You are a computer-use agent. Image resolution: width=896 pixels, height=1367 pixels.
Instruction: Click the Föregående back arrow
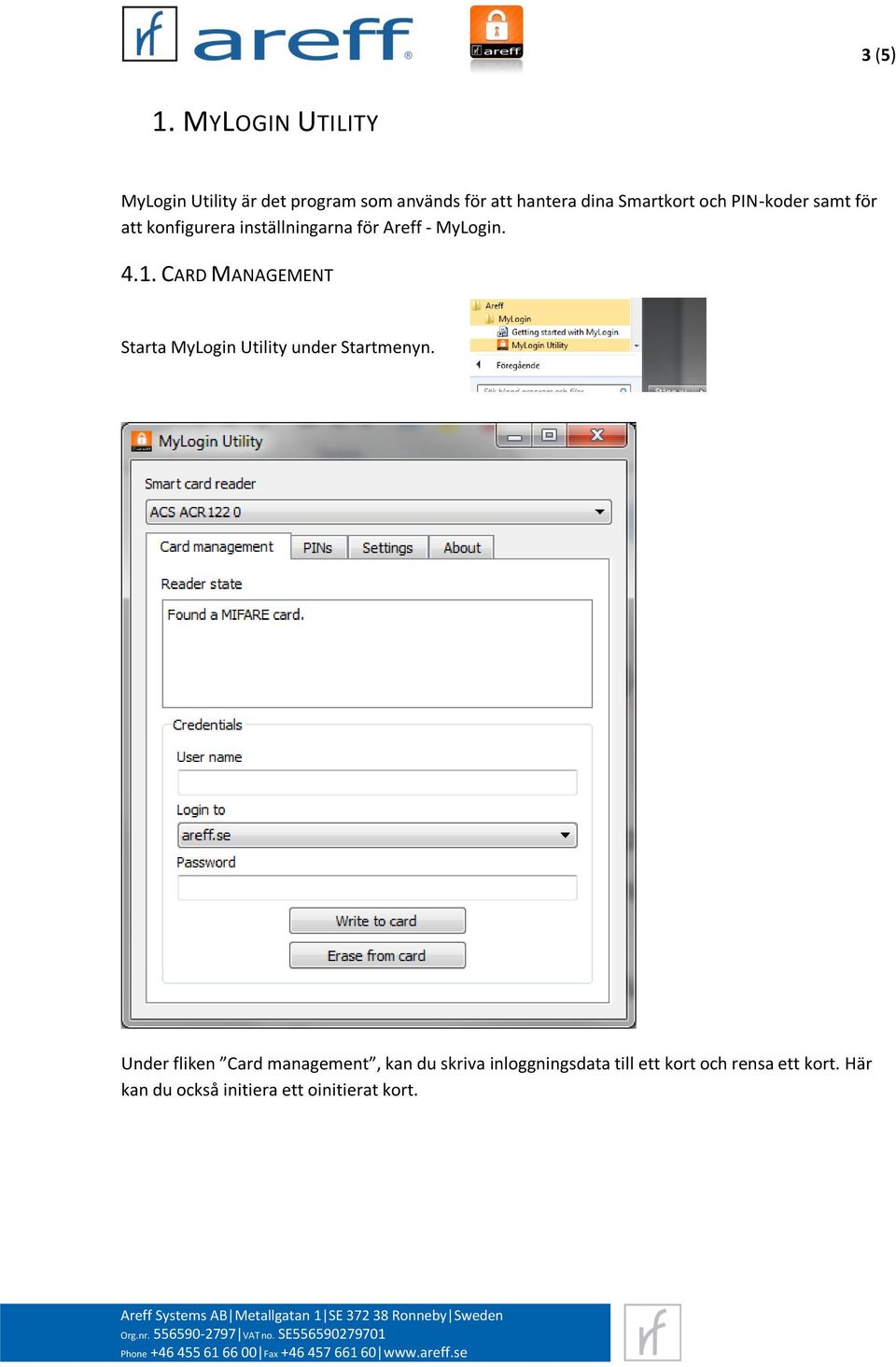[x=479, y=365]
